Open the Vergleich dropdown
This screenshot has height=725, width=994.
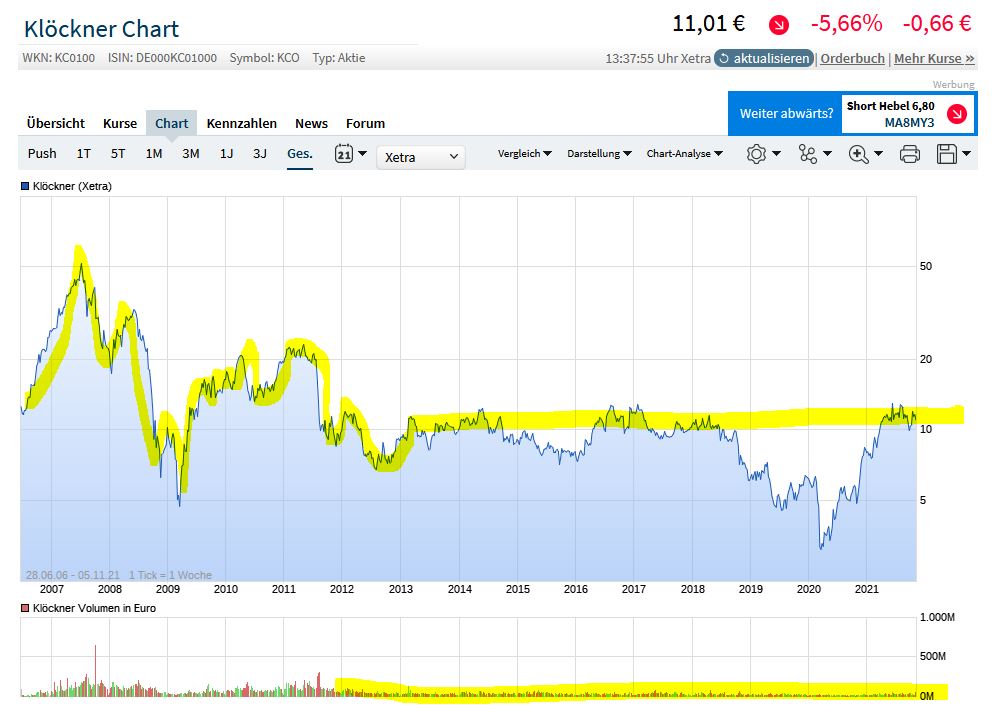524,153
